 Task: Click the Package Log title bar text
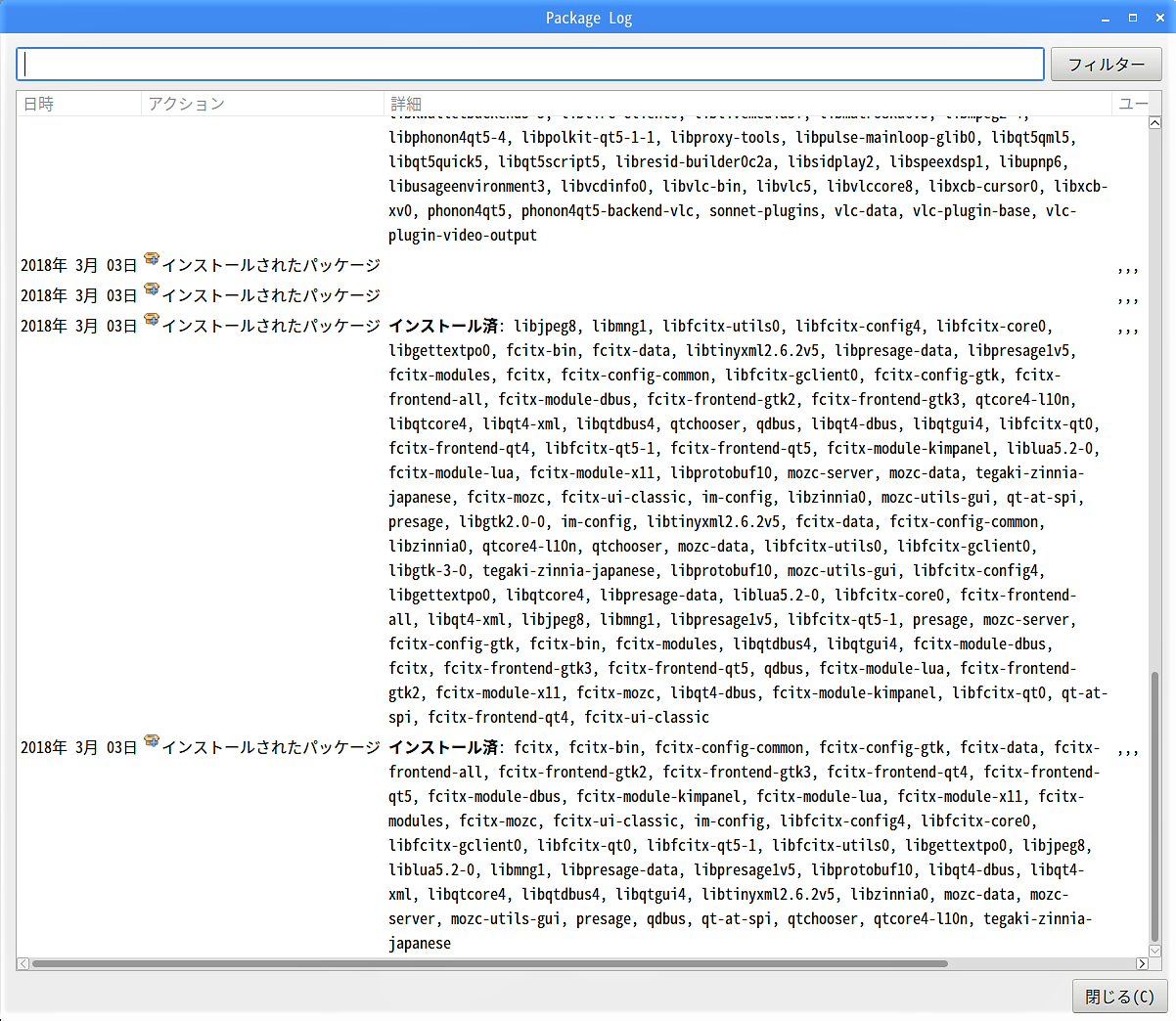pos(589,19)
